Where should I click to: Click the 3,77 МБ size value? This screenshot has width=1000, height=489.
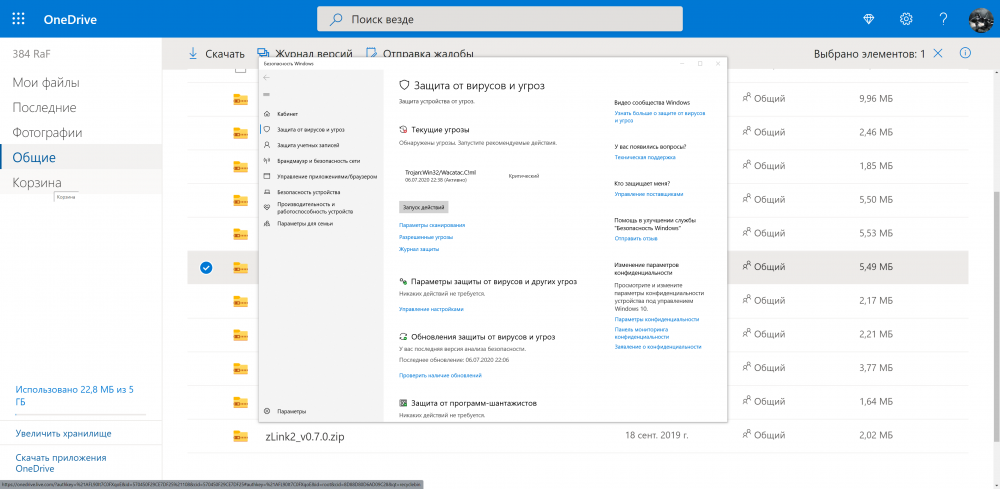point(876,369)
